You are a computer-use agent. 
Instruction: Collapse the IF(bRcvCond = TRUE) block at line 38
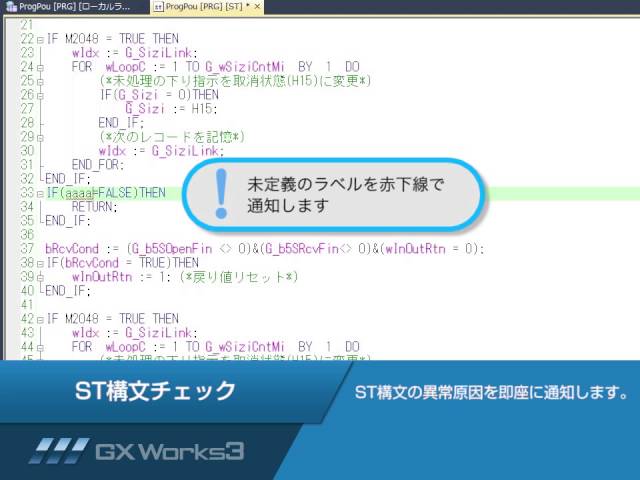tap(40, 264)
